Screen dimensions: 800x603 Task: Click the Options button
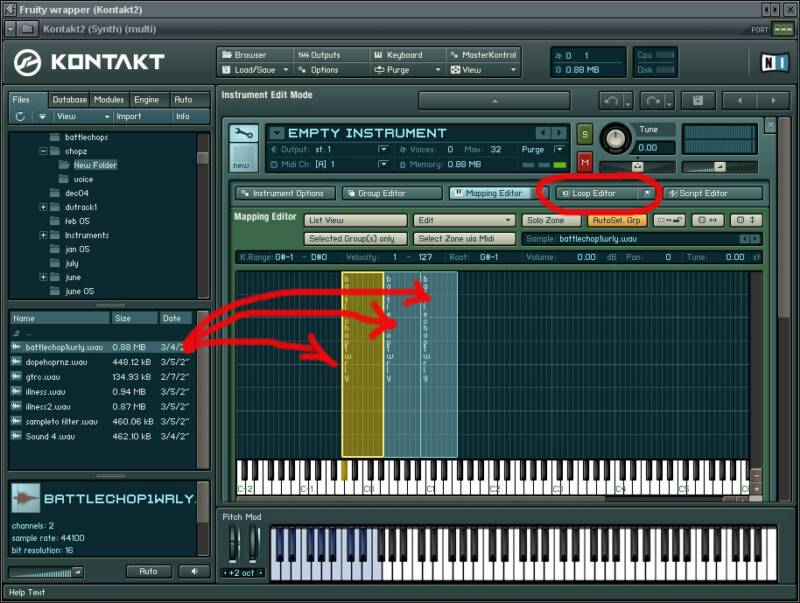pos(331,69)
